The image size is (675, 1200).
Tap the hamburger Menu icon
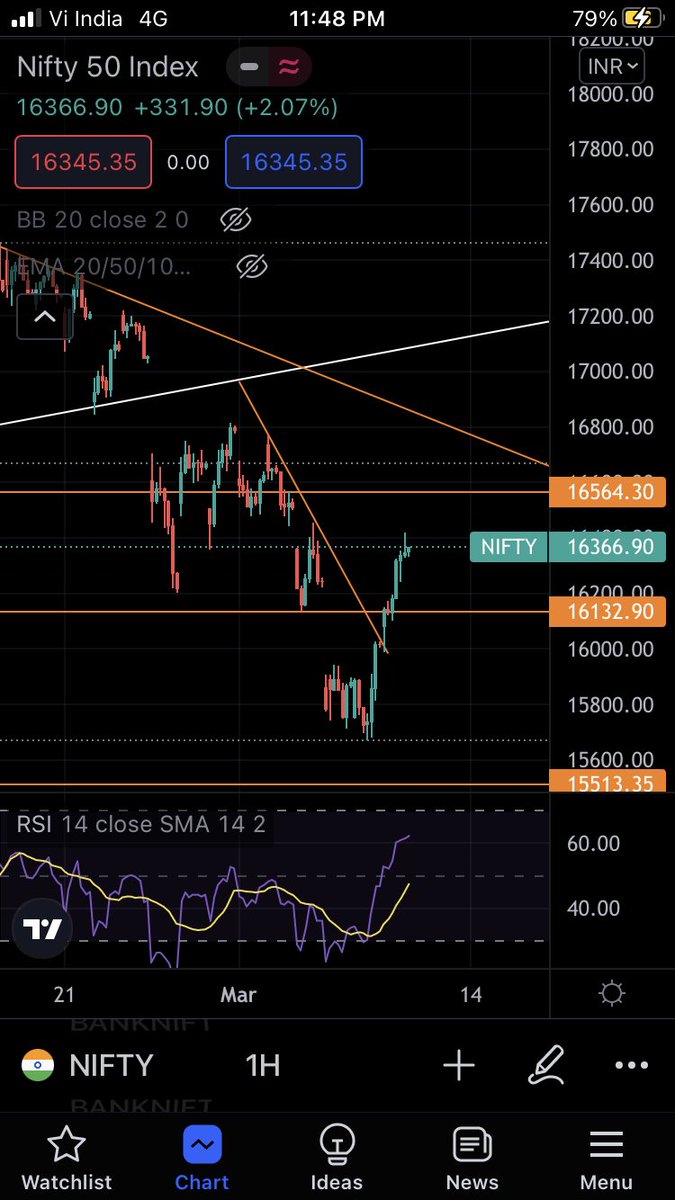(606, 1144)
